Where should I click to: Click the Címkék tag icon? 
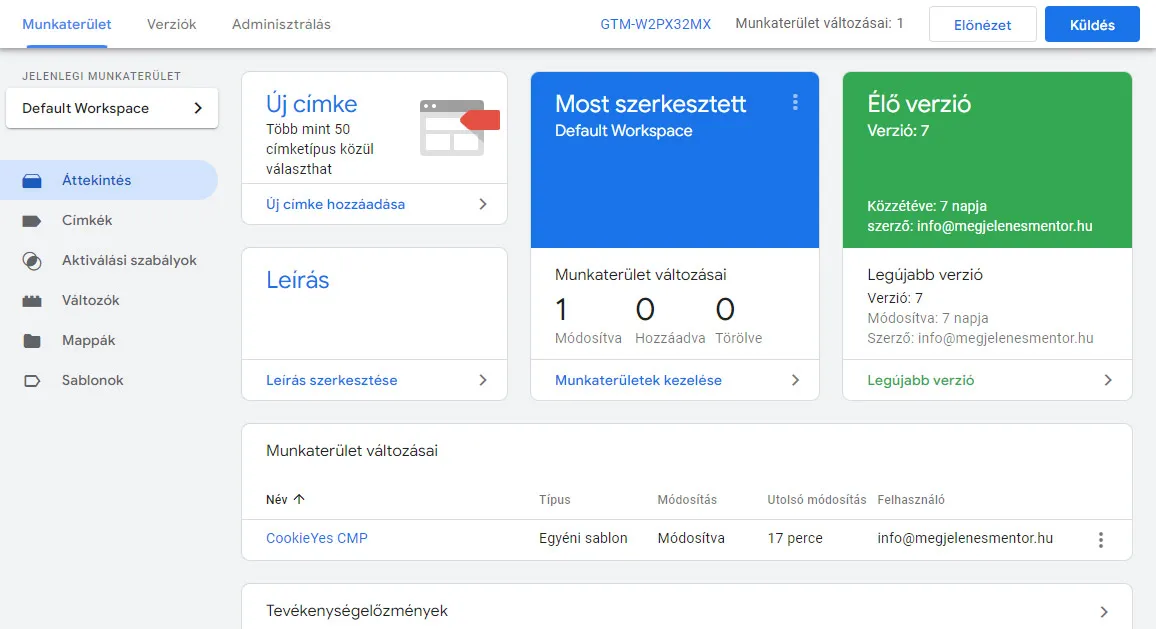[x=32, y=221]
